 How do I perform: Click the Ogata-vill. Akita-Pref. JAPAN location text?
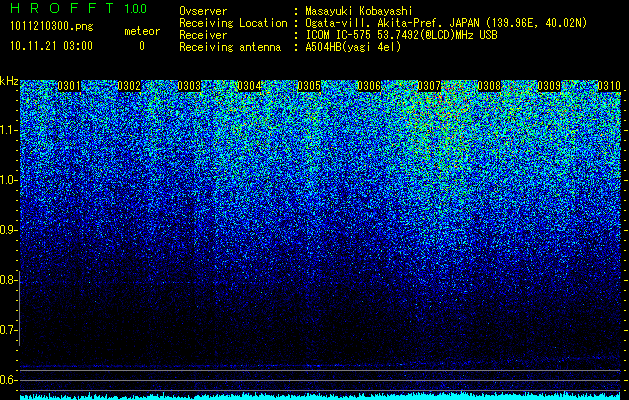pyautogui.click(x=446, y=23)
